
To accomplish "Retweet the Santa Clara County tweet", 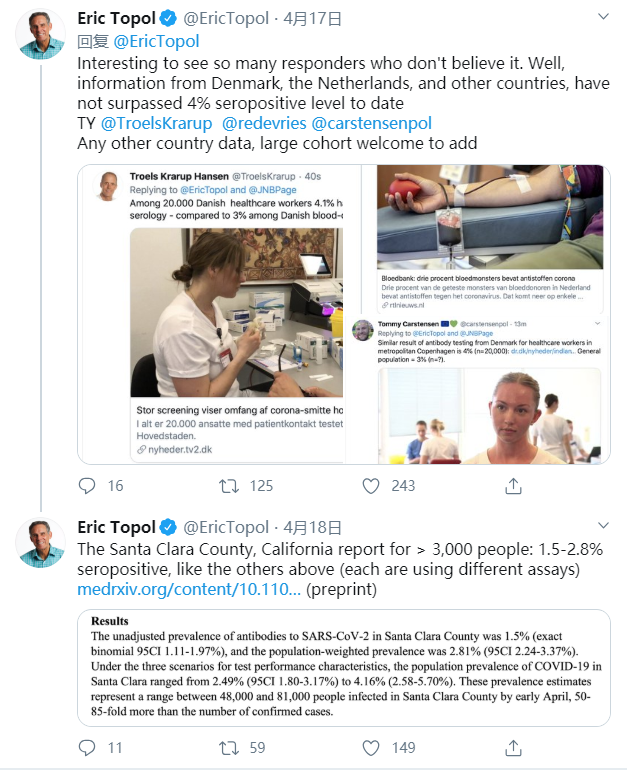I will coord(229,747).
